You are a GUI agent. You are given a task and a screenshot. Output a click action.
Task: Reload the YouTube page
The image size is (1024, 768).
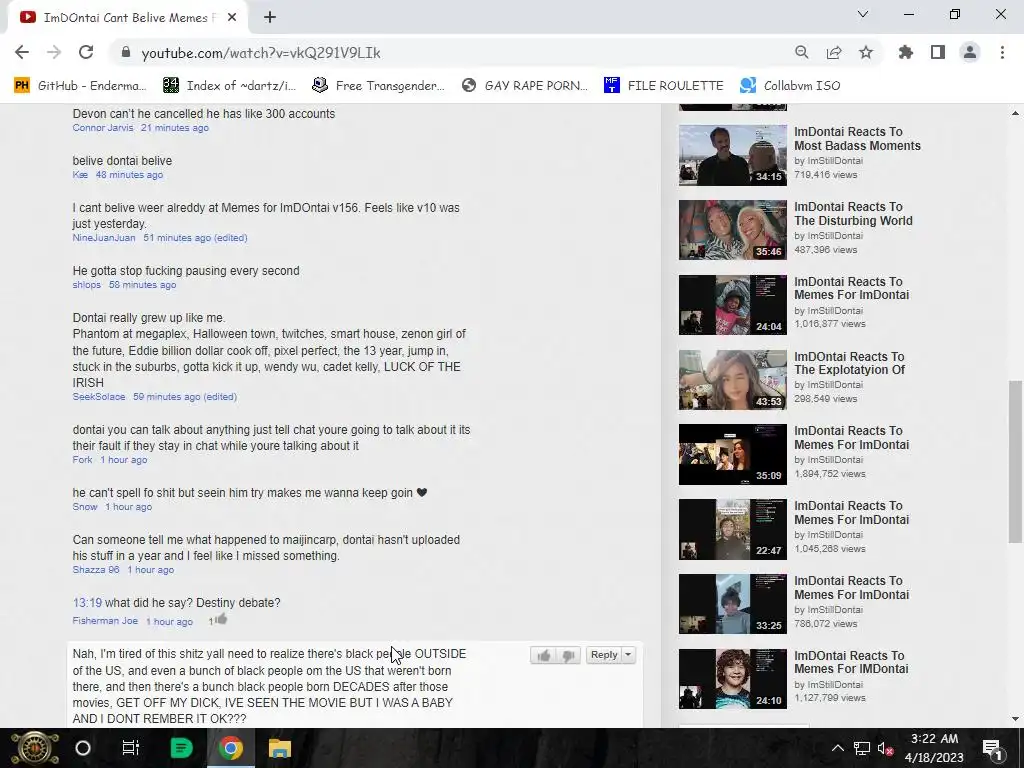click(x=86, y=52)
